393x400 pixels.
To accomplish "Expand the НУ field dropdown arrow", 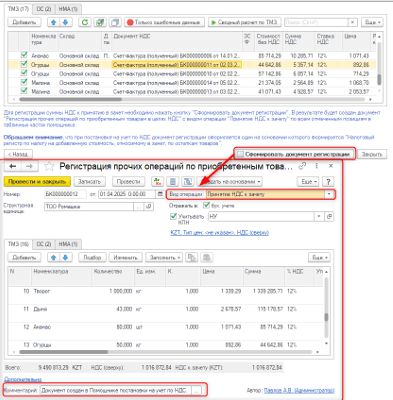I will [319, 217].
